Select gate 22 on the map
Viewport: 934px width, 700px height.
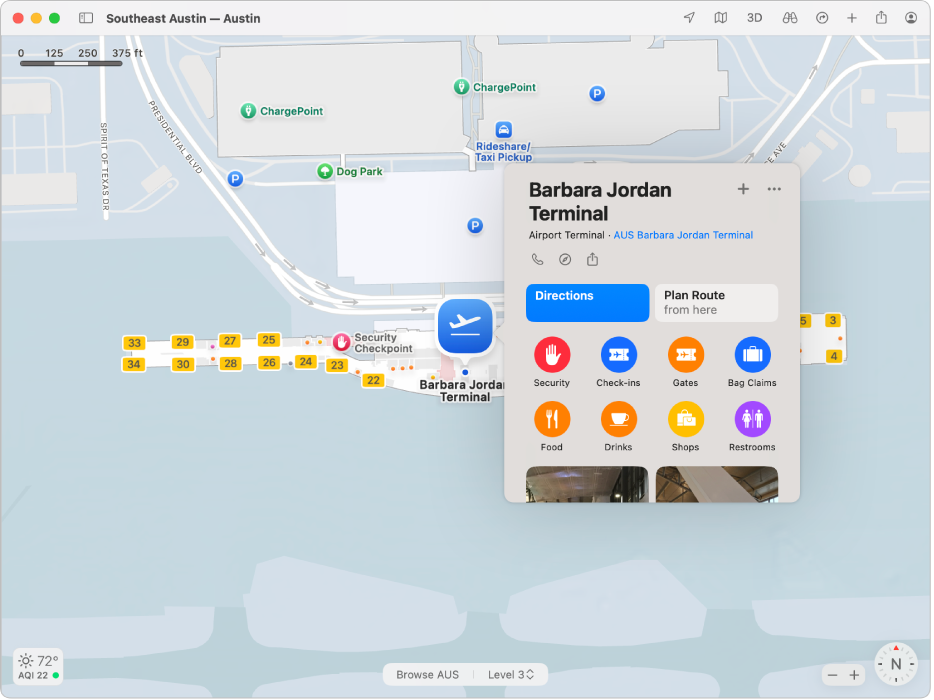(373, 380)
